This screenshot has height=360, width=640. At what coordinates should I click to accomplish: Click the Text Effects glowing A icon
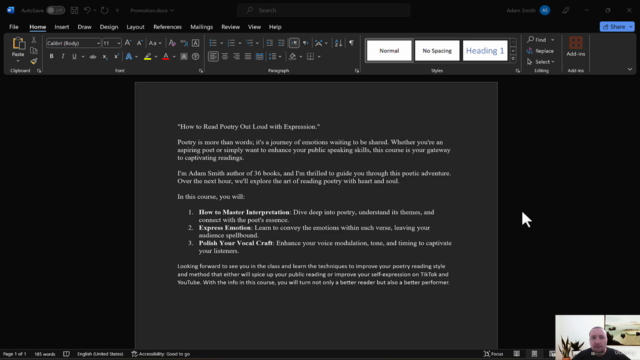[129, 56]
